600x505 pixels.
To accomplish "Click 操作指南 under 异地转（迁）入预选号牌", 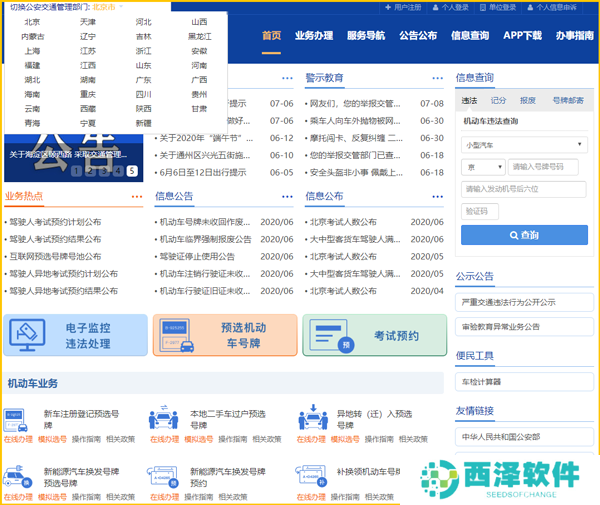I will point(379,439).
